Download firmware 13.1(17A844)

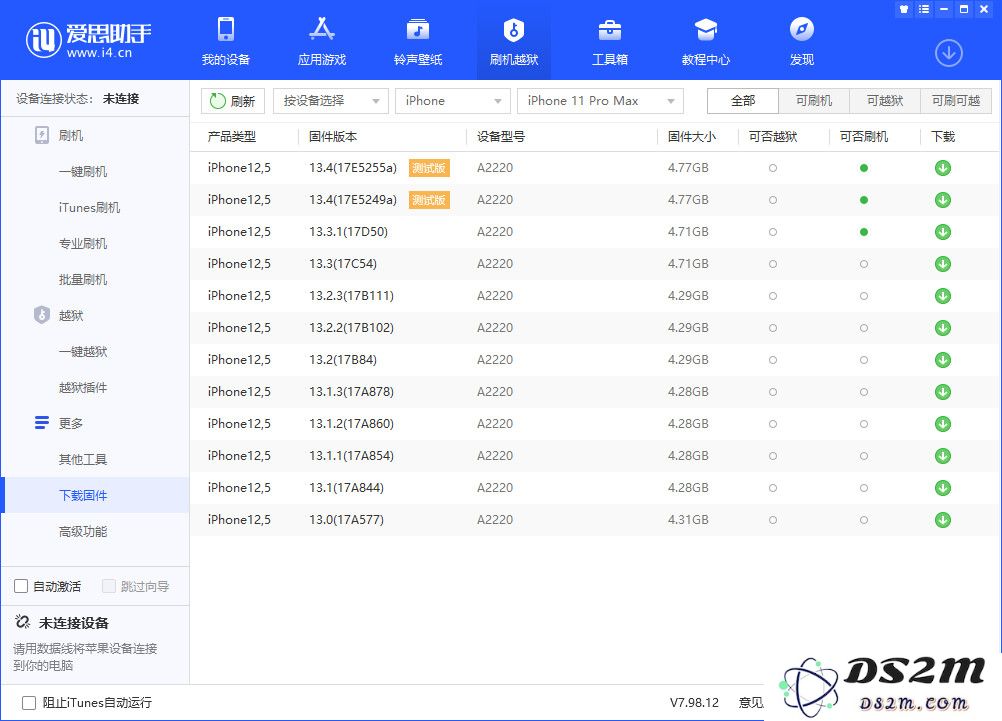pyautogui.click(x=943, y=488)
